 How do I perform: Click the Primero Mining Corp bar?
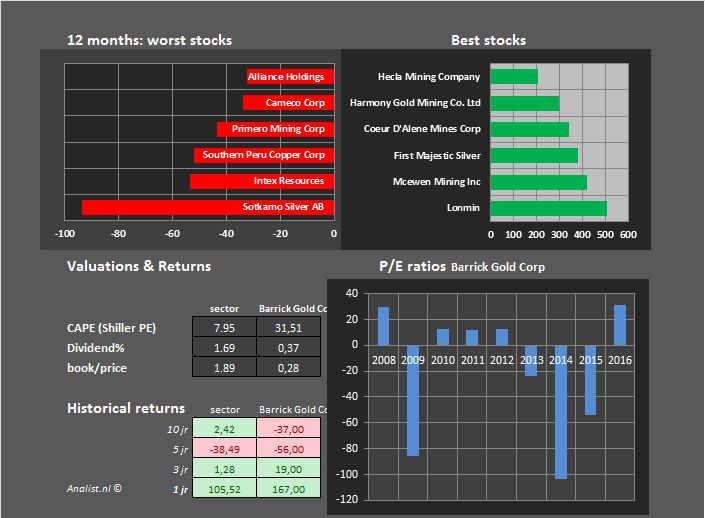275,129
